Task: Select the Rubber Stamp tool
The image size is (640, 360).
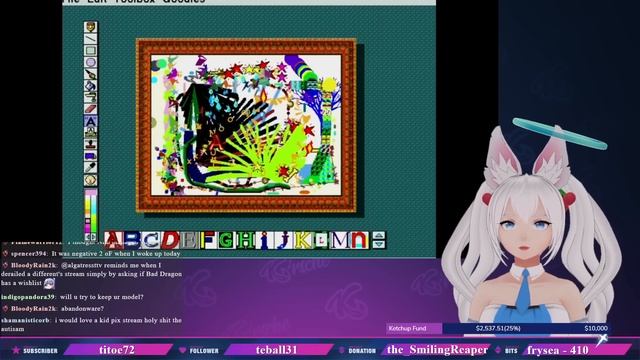Action: [91, 144]
